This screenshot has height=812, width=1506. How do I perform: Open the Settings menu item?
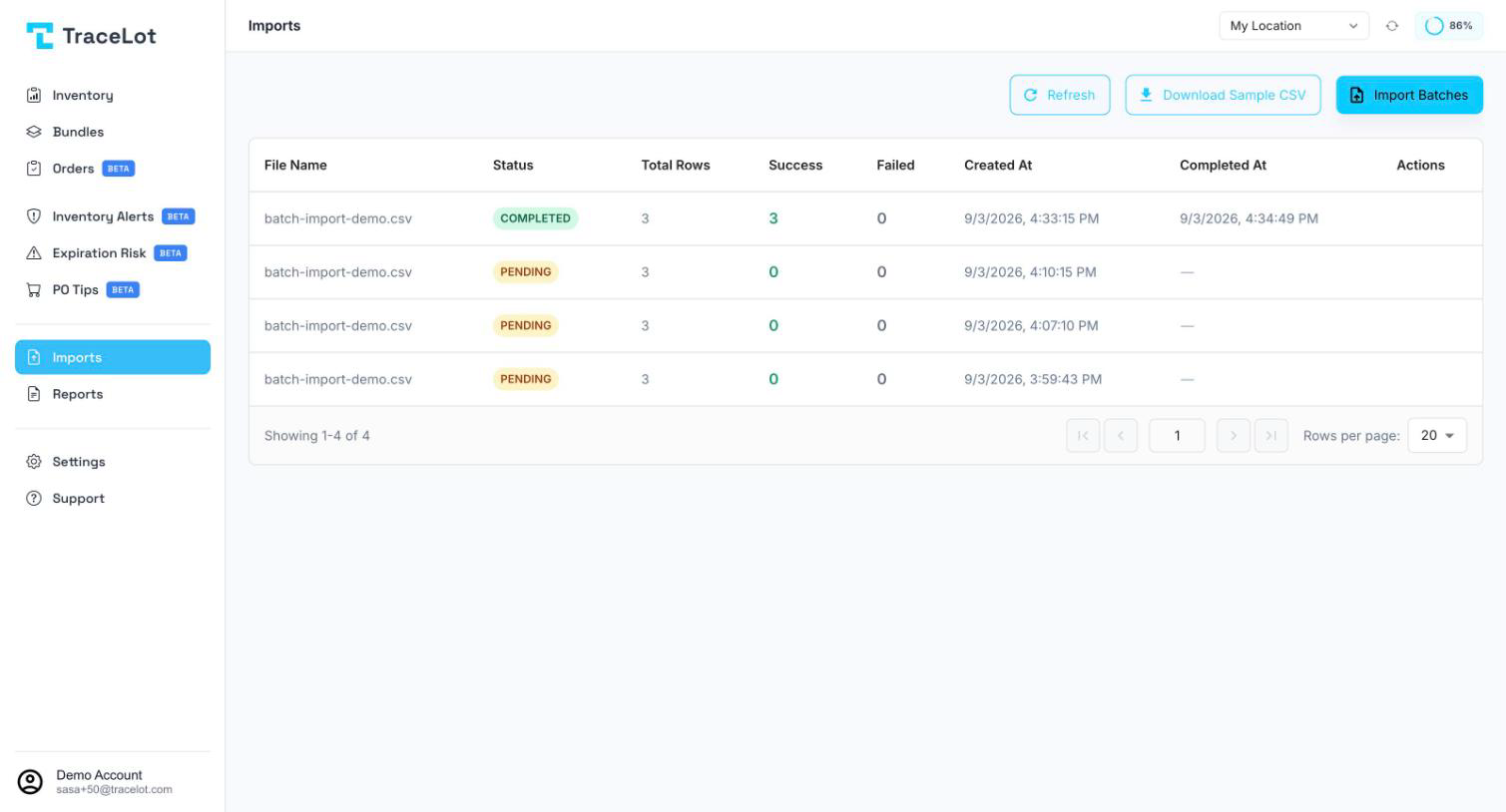coord(113,462)
